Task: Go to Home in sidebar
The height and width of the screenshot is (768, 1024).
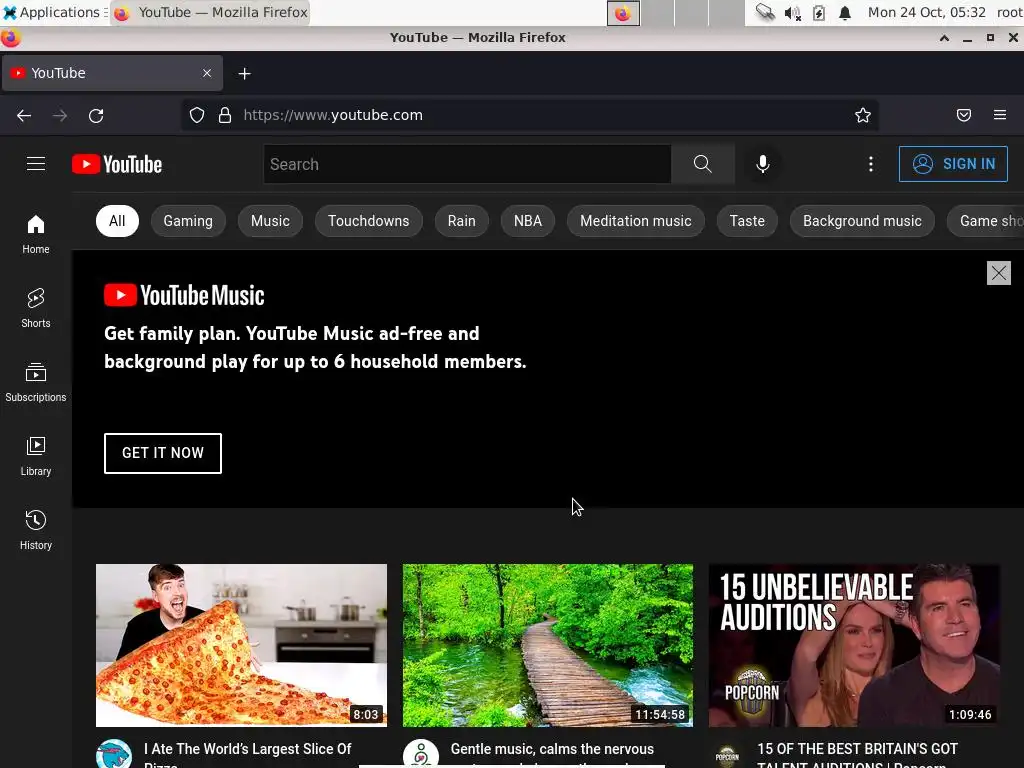Action: 36,234
